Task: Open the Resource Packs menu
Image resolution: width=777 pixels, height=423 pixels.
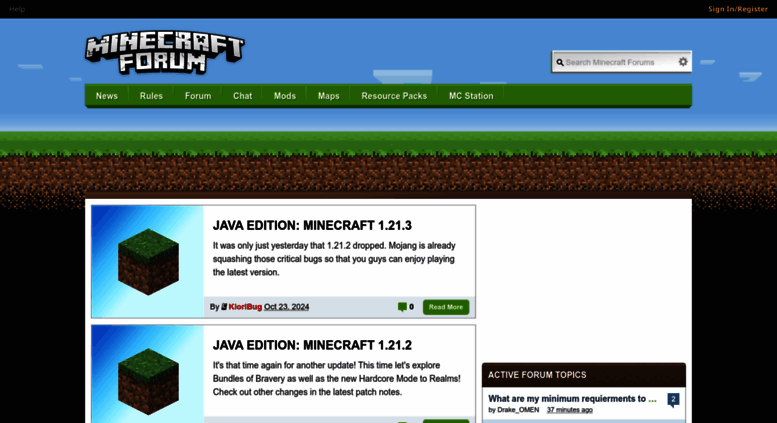Action: pyautogui.click(x=394, y=96)
